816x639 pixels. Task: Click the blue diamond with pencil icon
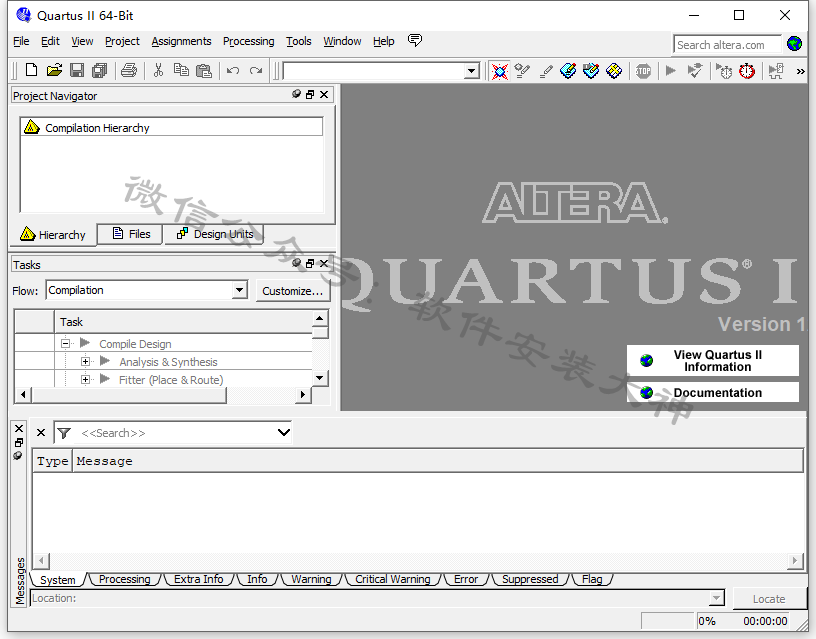click(568, 71)
